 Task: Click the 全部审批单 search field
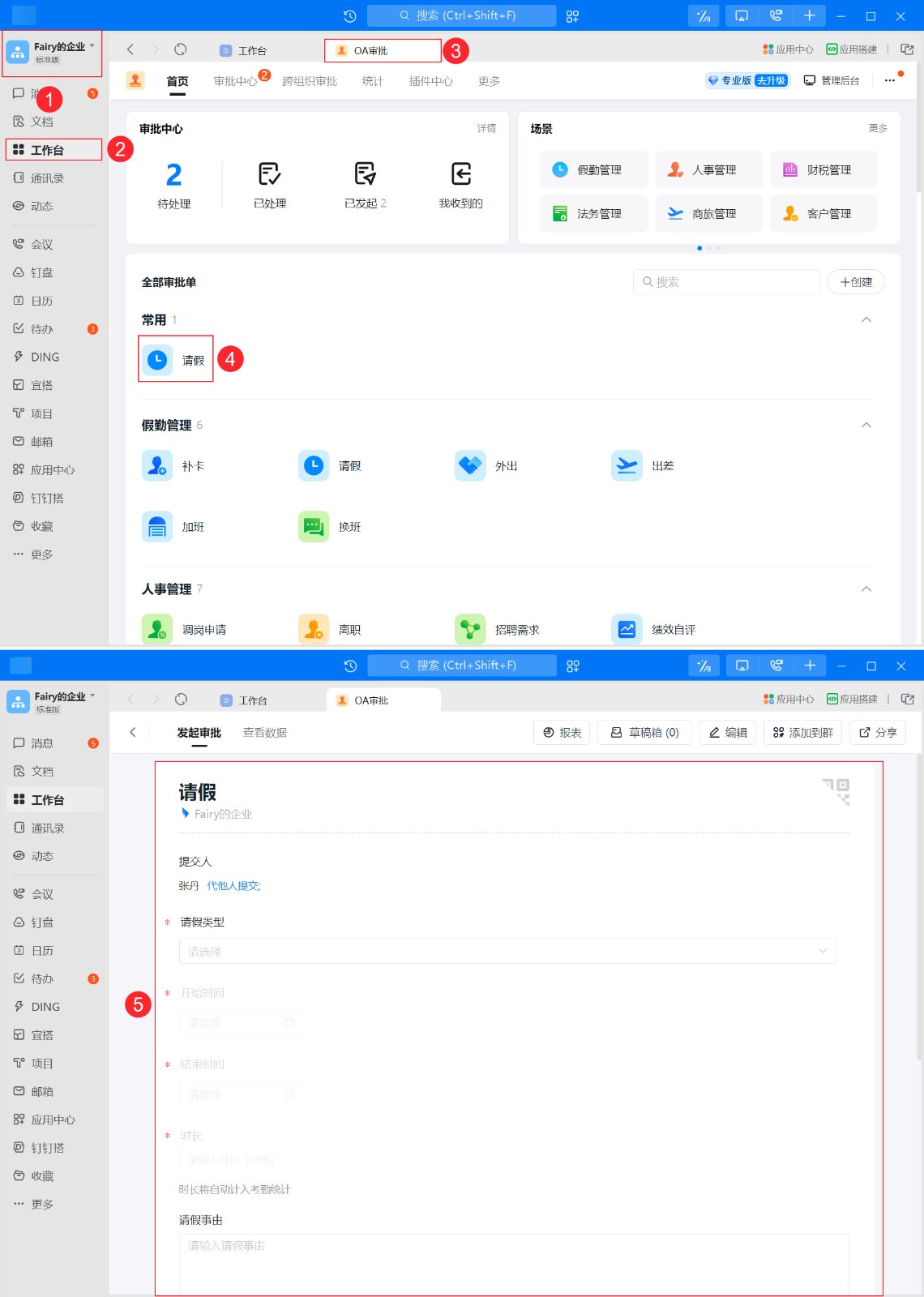coord(727,282)
